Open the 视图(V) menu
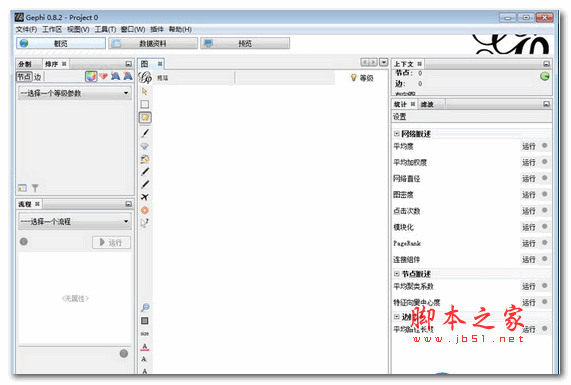This screenshot has height=385, width=571. click(x=78, y=29)
